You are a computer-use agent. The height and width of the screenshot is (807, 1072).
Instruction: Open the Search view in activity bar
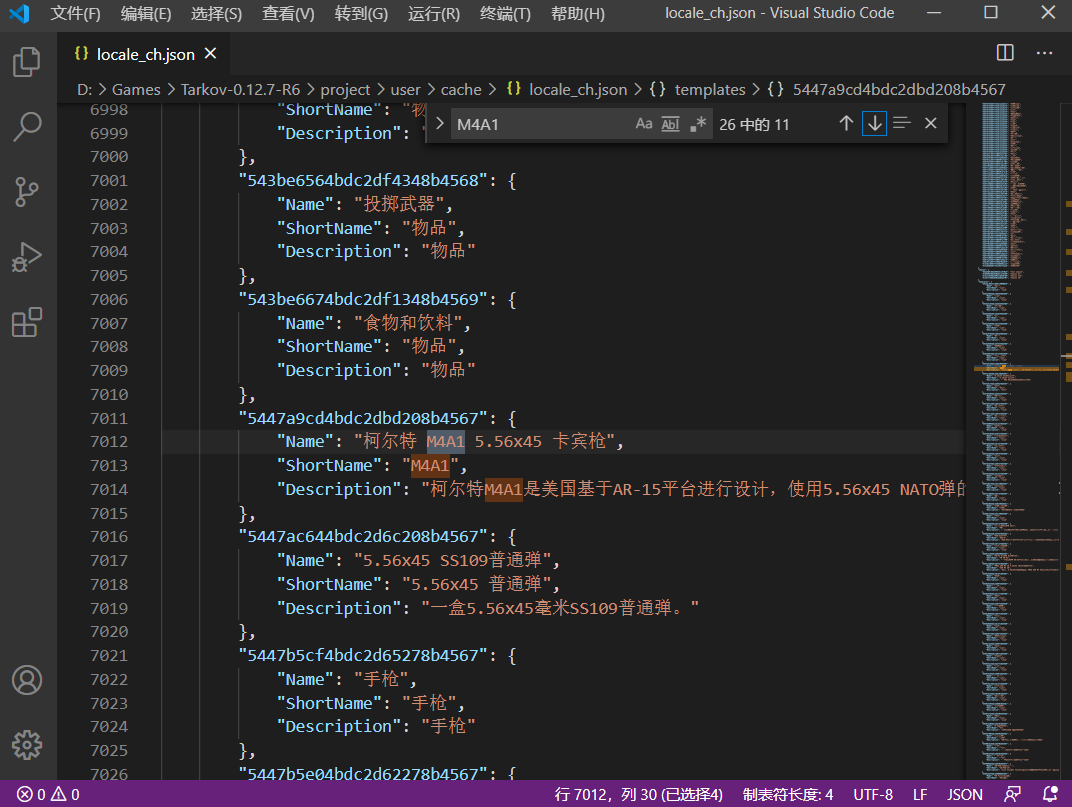27,127
